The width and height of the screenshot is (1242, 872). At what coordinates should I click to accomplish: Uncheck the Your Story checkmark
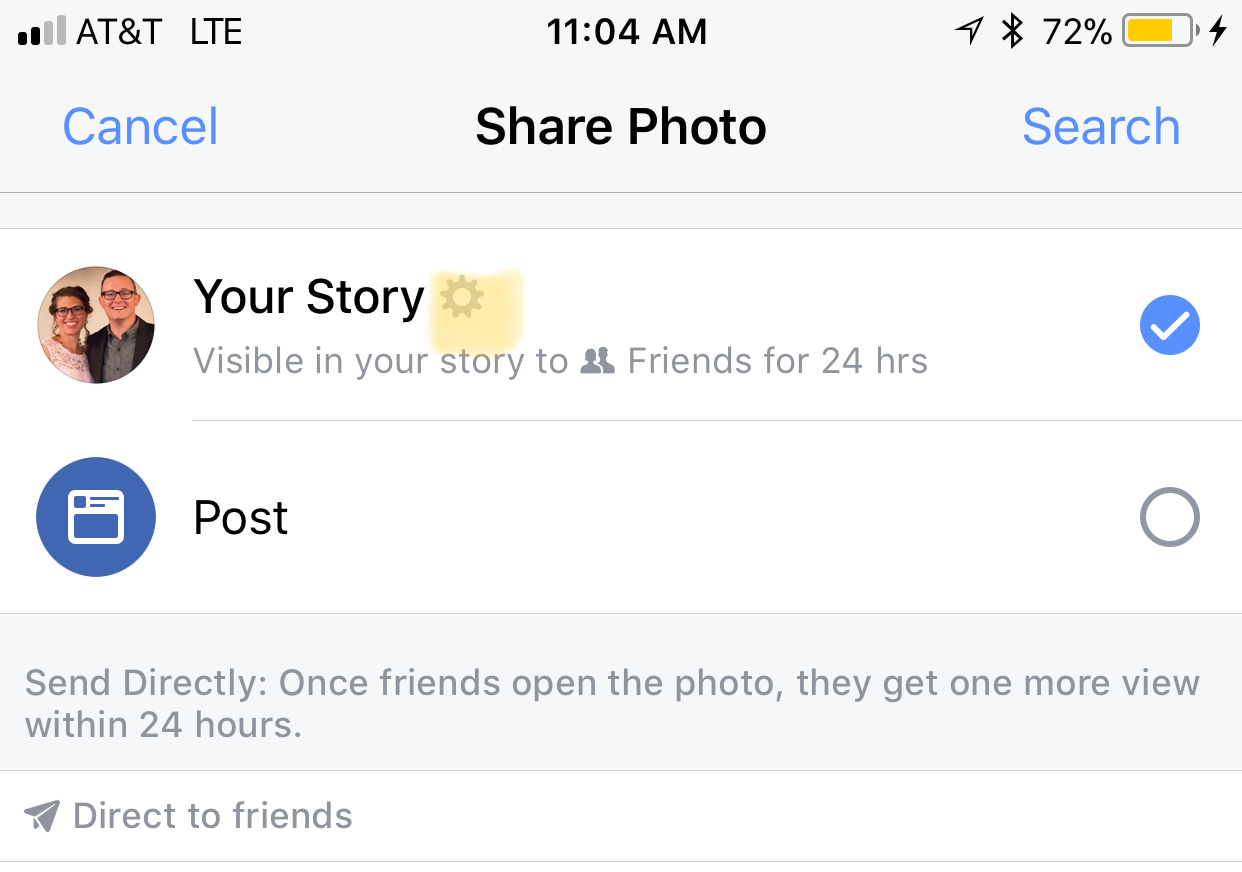click(x=1169, y=326)
